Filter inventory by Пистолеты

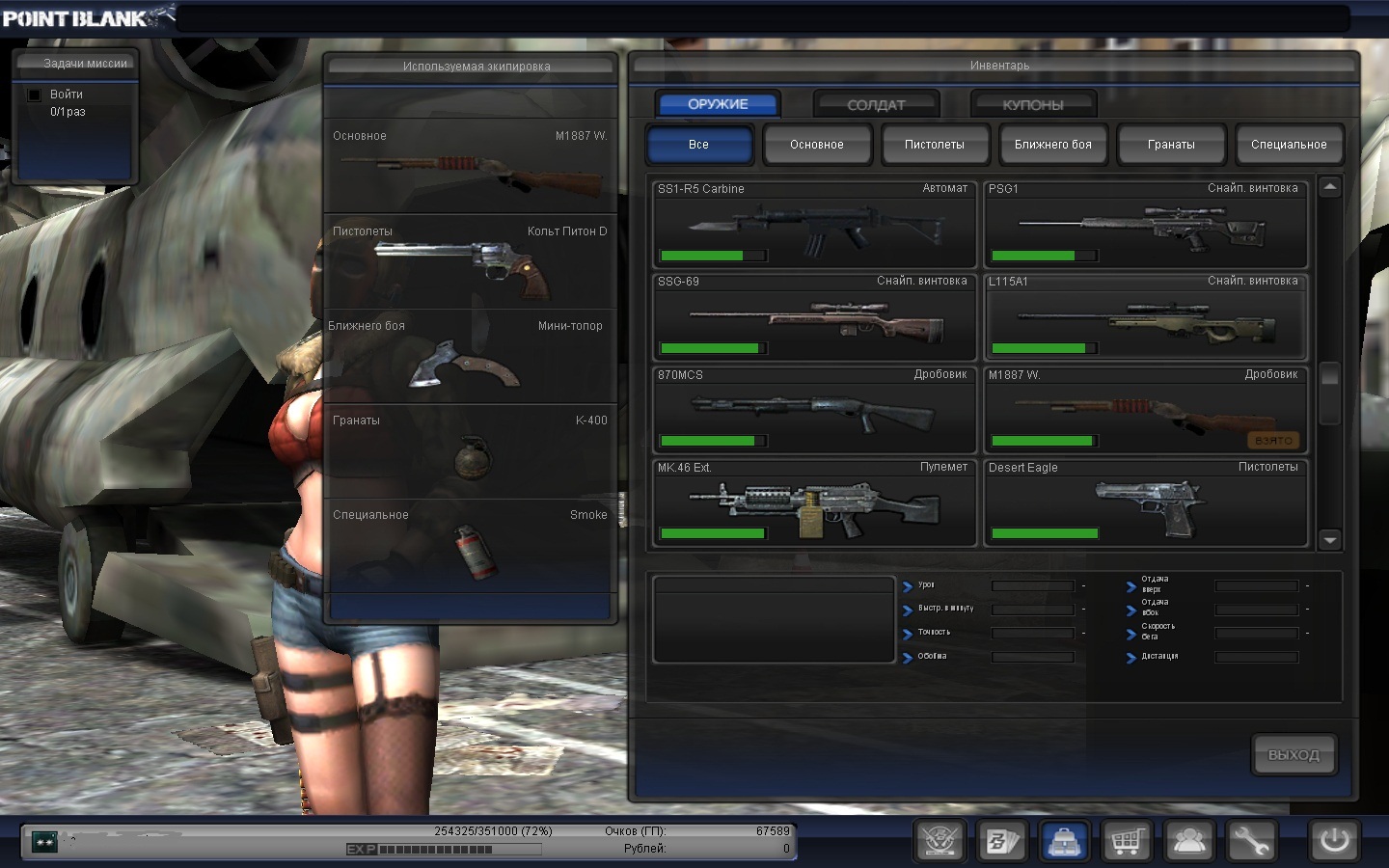click(x=935, y=145)
